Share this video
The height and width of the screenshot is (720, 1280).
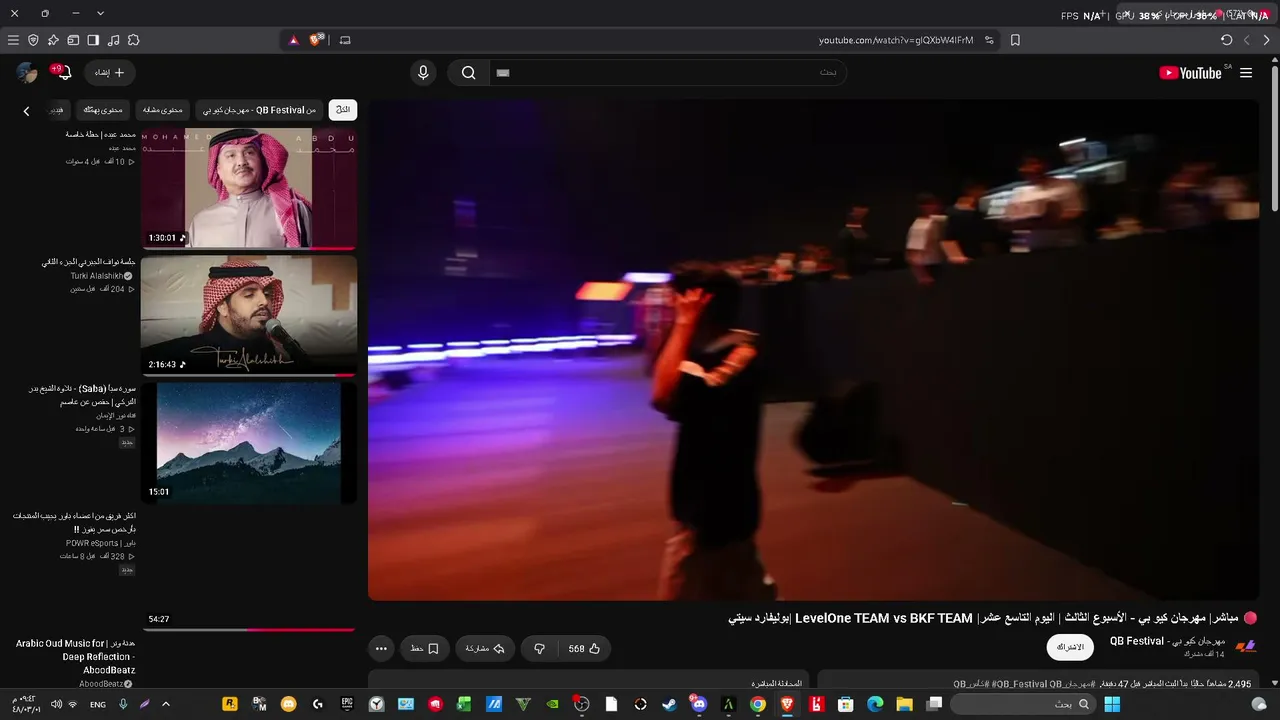pos(485,649)
